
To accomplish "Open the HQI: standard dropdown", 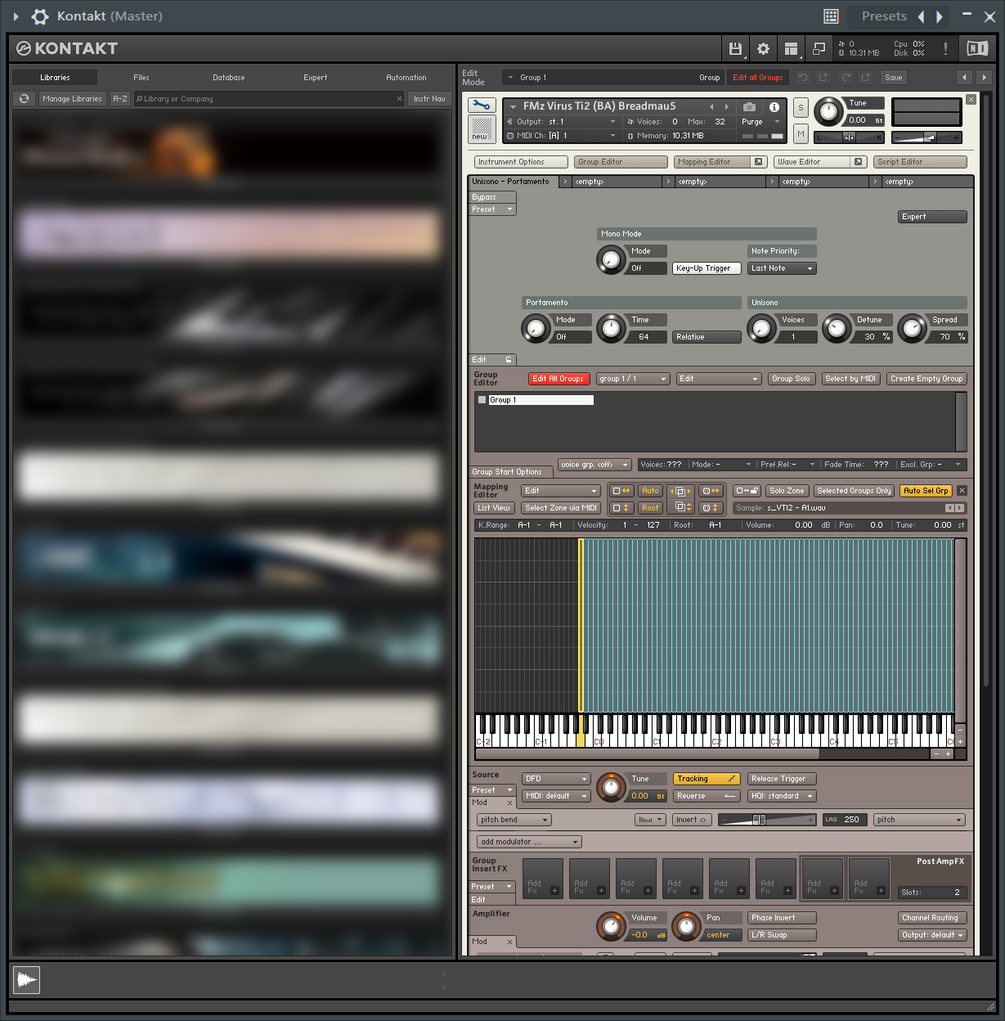I will click(x=782, y=796).
